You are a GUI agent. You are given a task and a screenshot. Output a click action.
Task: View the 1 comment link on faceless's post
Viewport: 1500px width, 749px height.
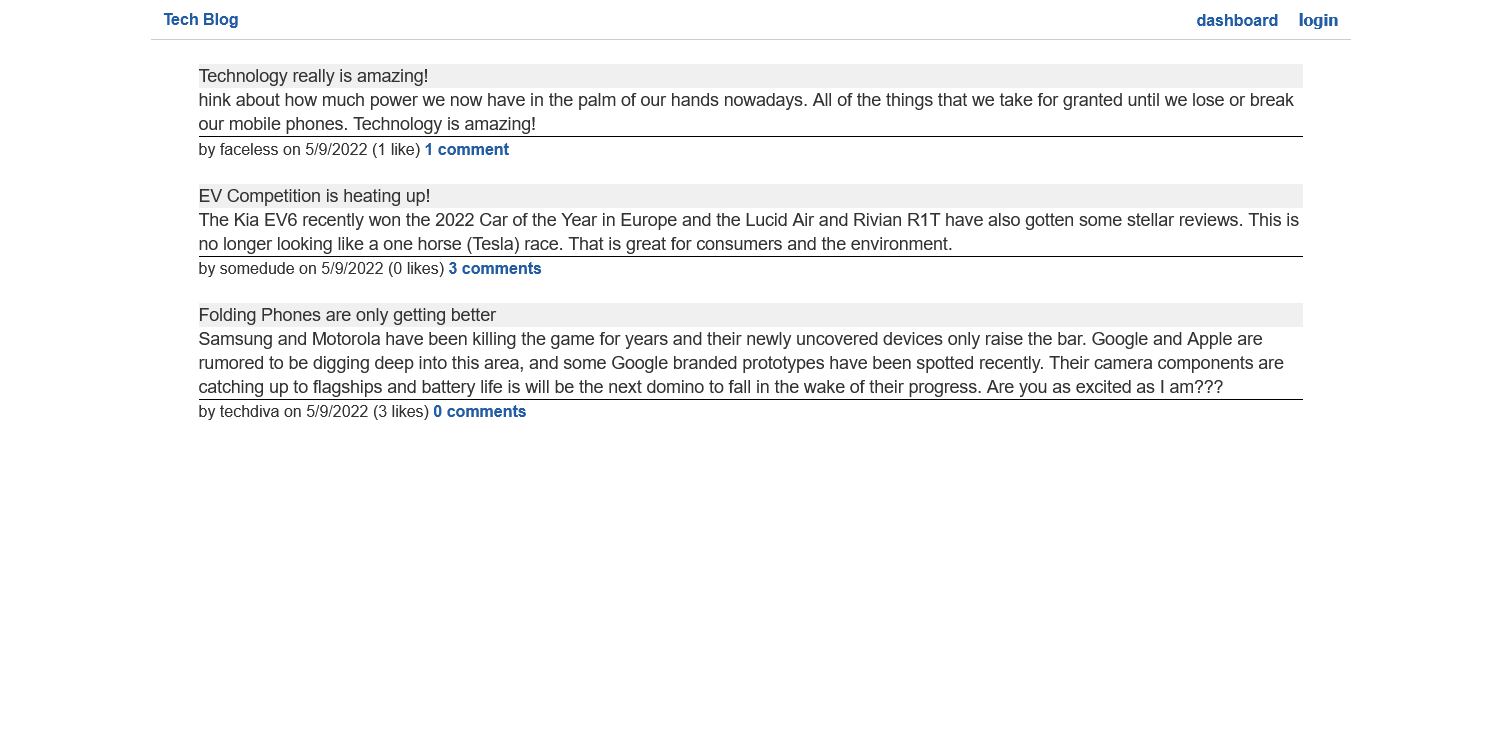[467, 150]
